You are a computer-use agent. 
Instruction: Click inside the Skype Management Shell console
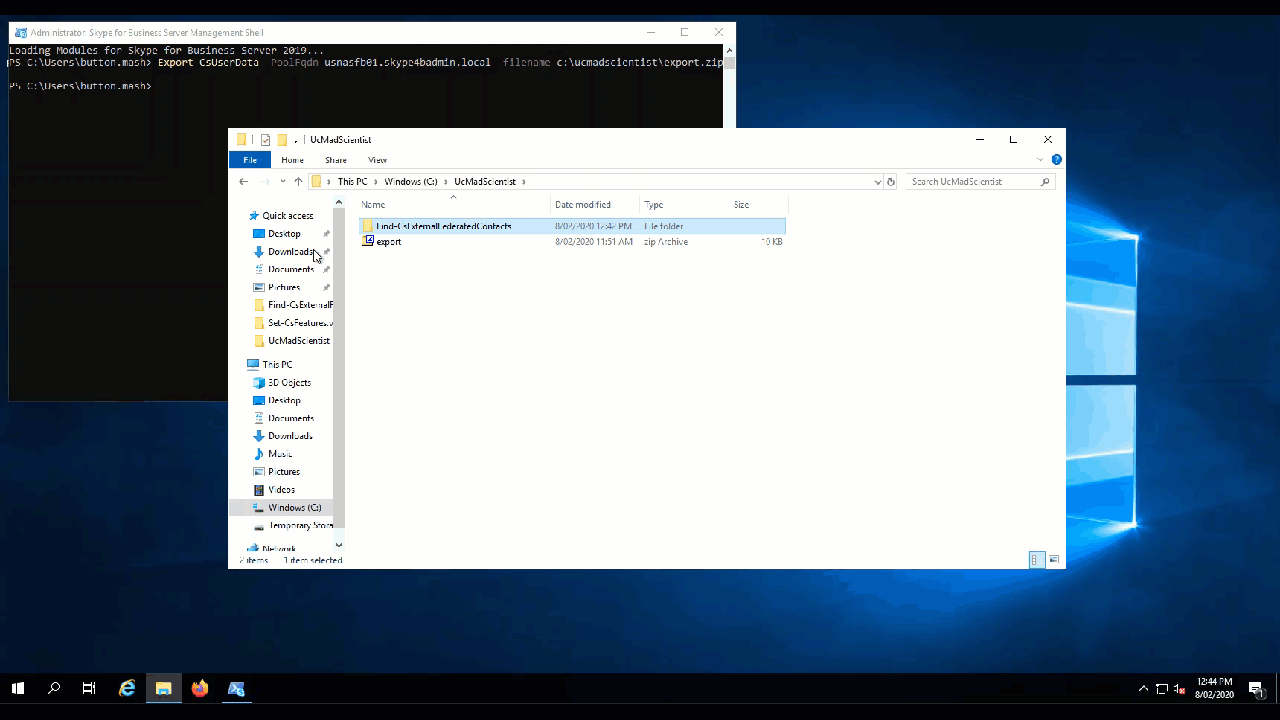(118, 250)
